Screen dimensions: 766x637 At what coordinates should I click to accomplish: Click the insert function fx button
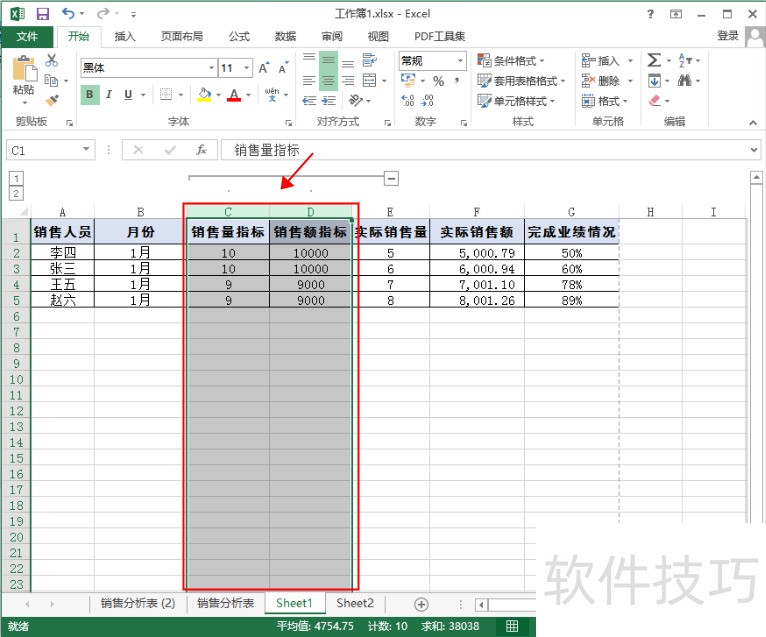click(x=201, y=150)
